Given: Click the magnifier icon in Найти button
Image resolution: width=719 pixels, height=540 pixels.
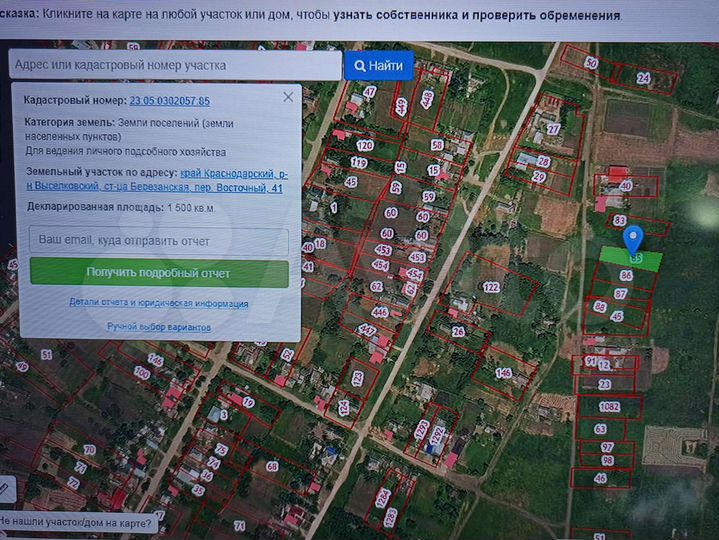Looking at the screenshot, I should [x=359, y=66].
